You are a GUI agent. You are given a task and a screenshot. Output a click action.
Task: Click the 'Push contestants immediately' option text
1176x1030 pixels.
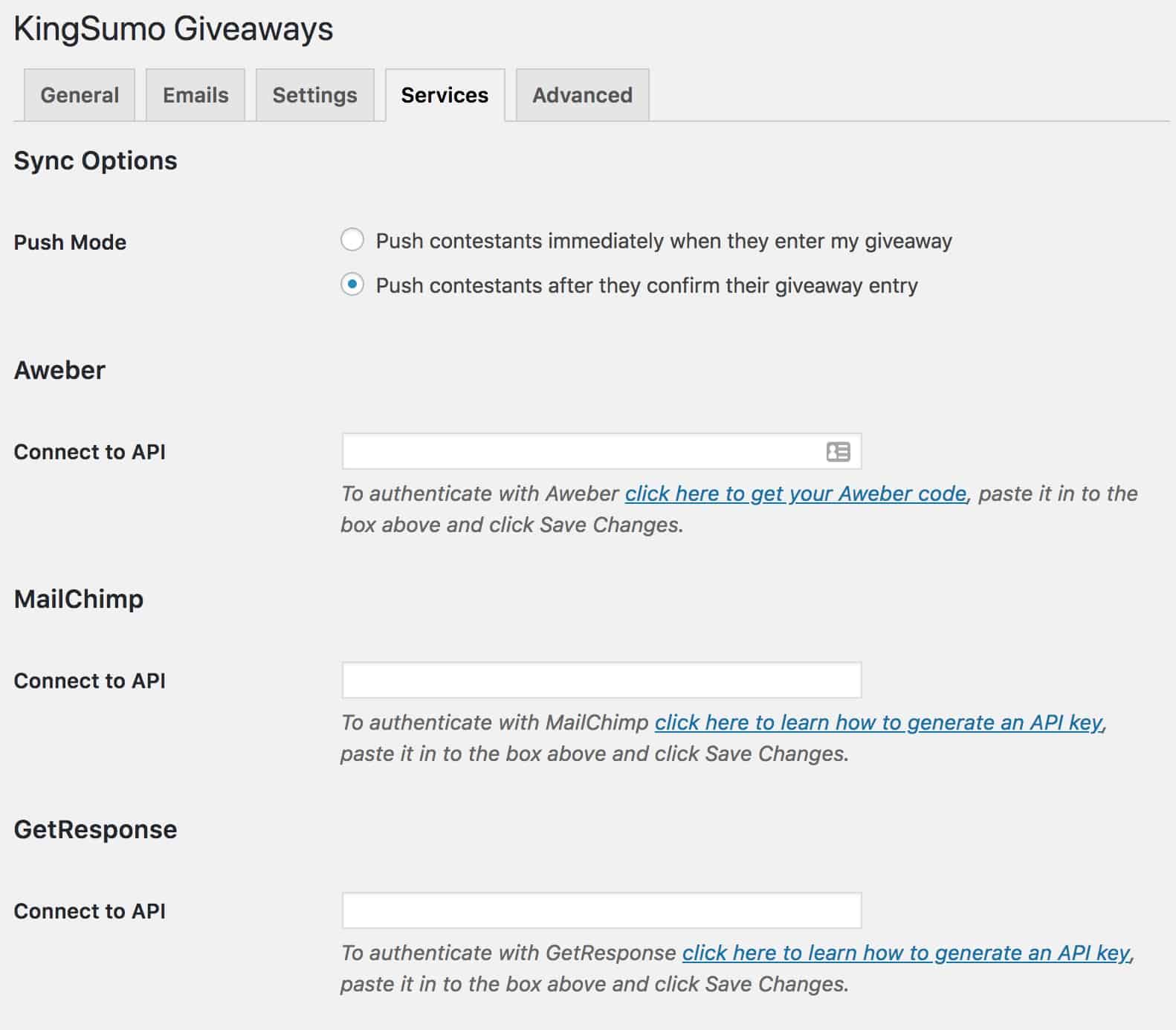pyautogui.click(x=664, y=241)
